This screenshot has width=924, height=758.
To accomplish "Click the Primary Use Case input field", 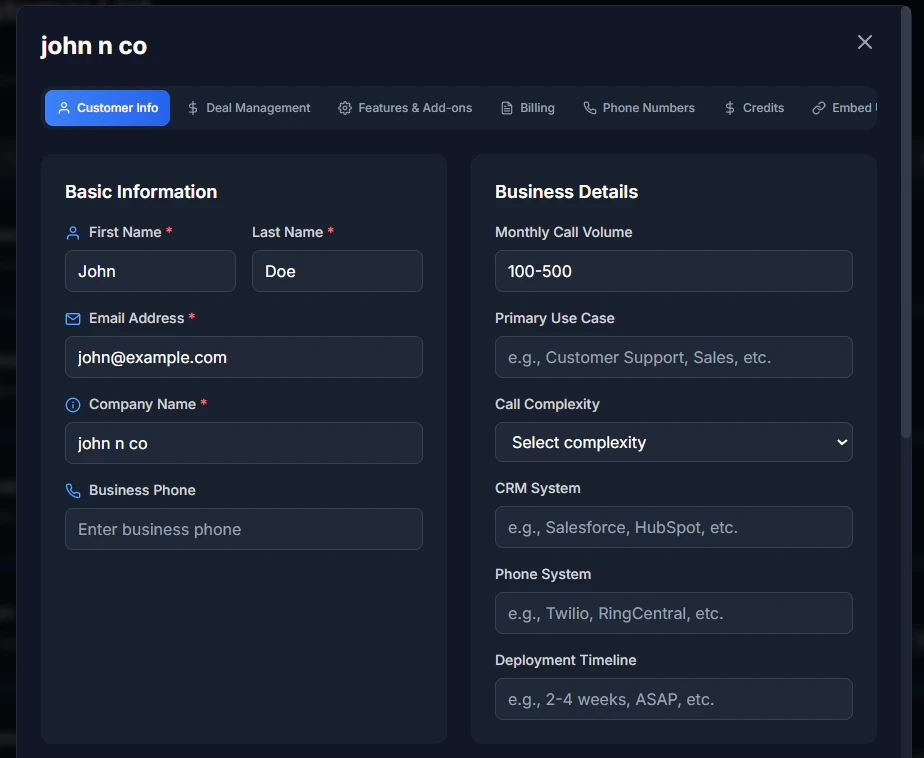I will (x=673, y=357).
